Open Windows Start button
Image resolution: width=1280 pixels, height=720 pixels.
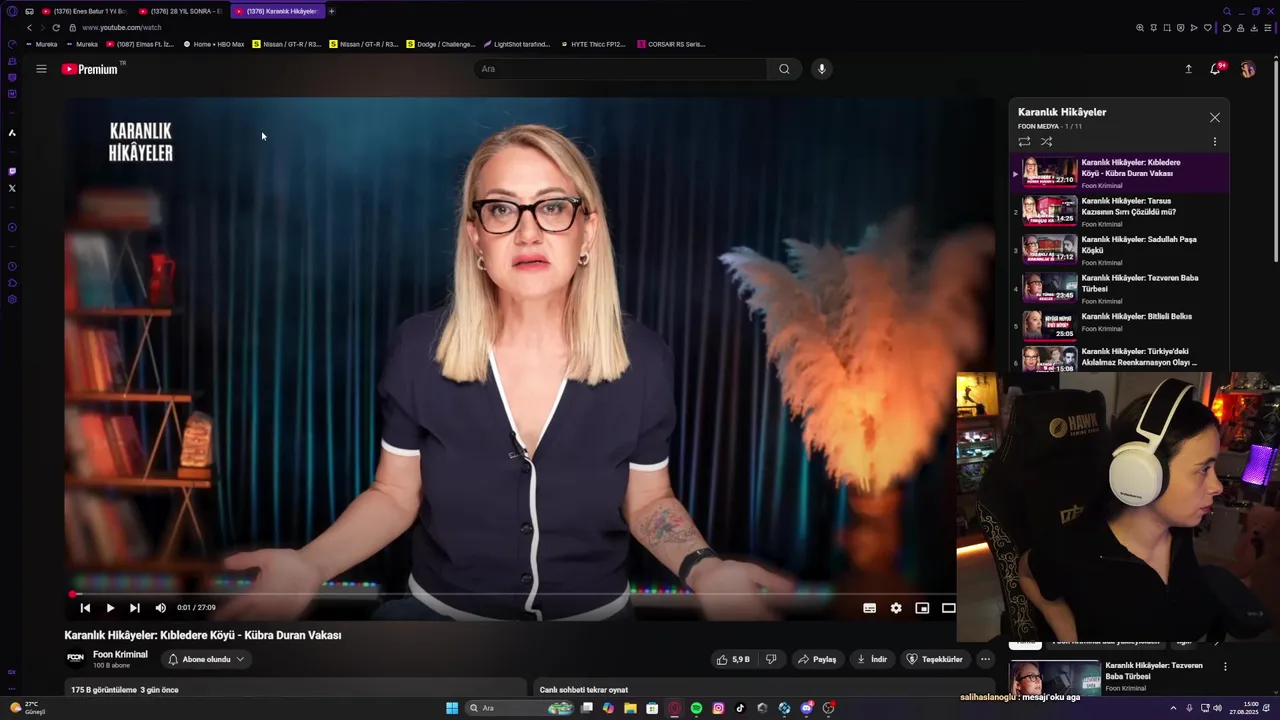click(452, 708)
